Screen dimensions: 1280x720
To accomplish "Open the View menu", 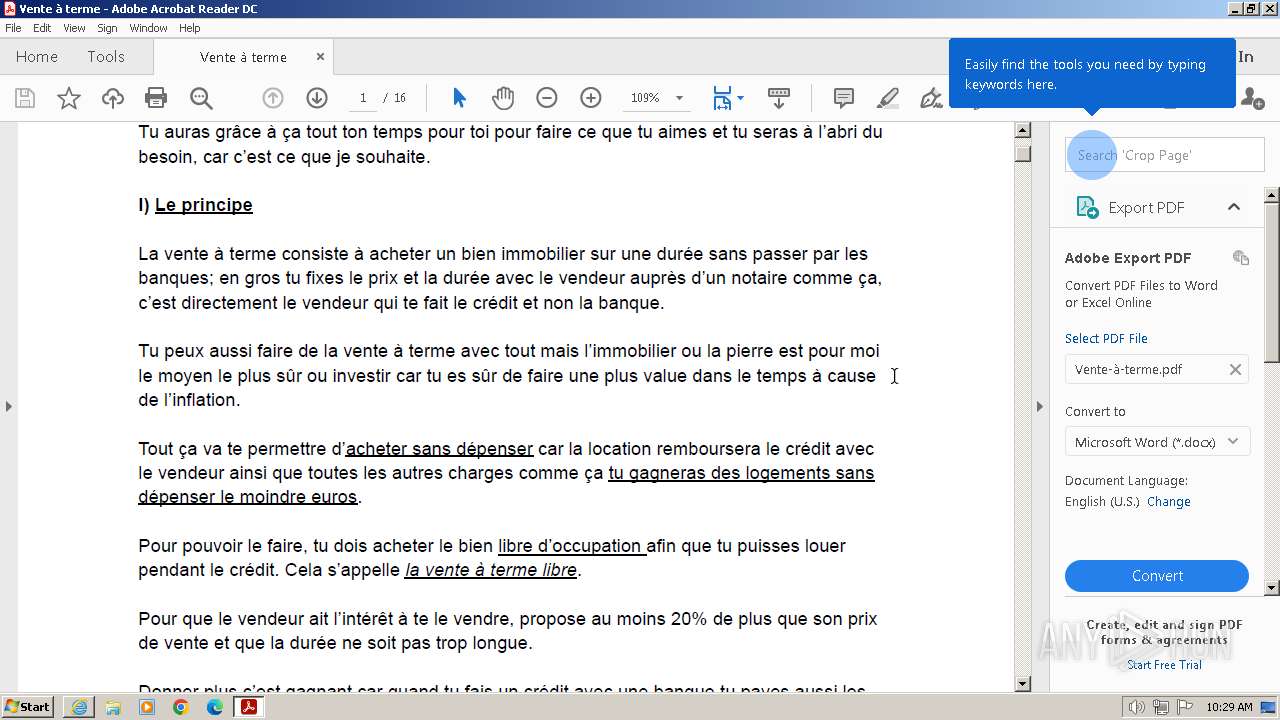I will pyautogui.click(x=74, y=28).
